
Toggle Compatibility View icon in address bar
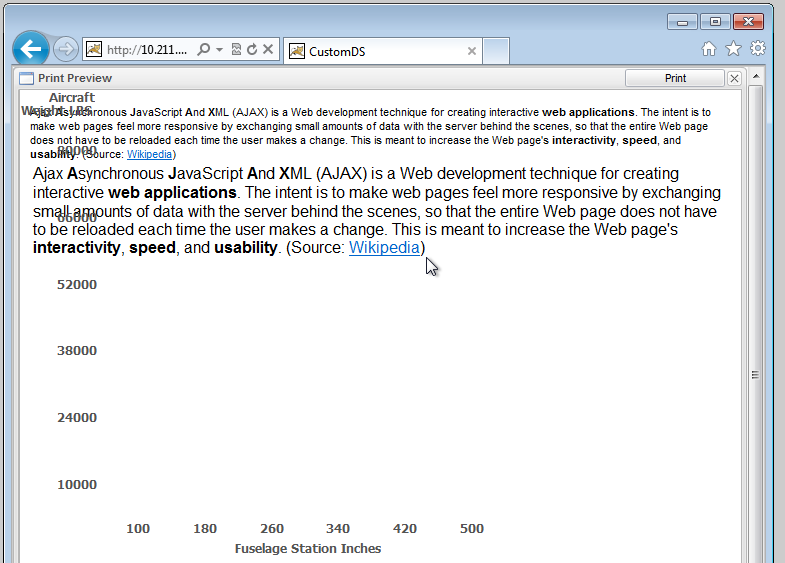click(236, 49)
